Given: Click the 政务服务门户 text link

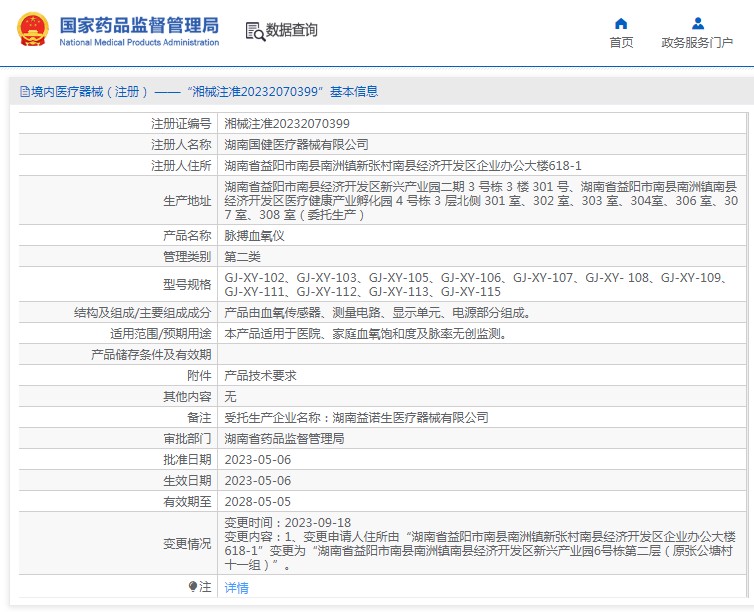Looking at the screenshot, I should tap(697, 43).
